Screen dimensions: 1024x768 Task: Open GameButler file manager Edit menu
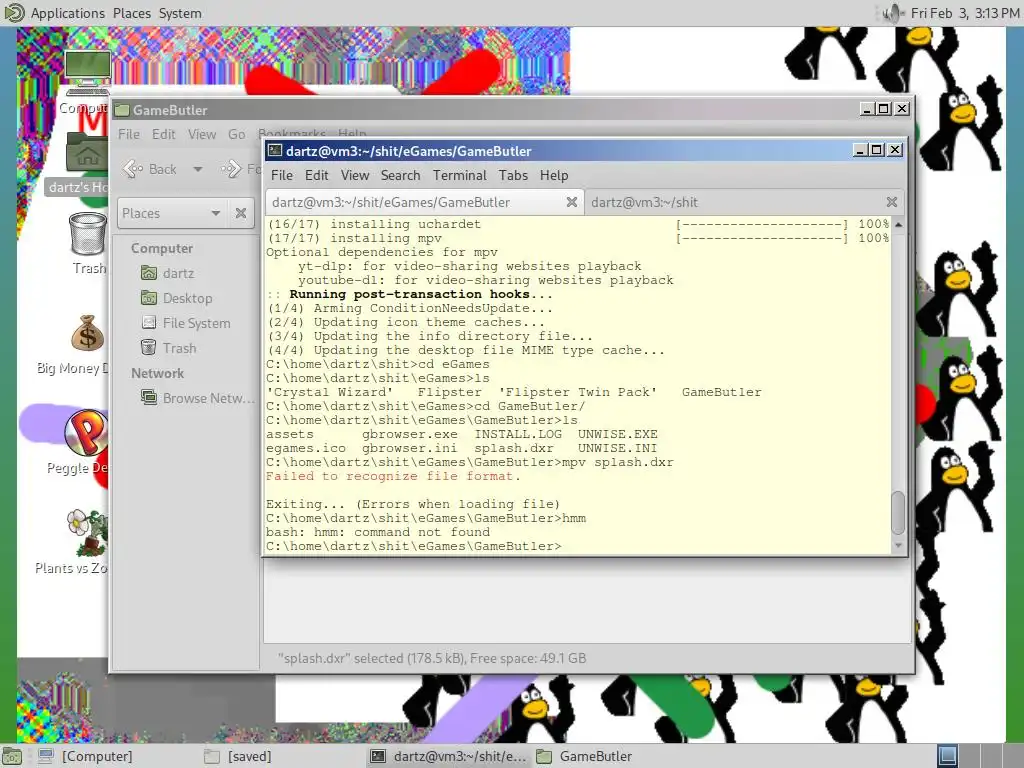pyautogui.click(x=163, y=134)
